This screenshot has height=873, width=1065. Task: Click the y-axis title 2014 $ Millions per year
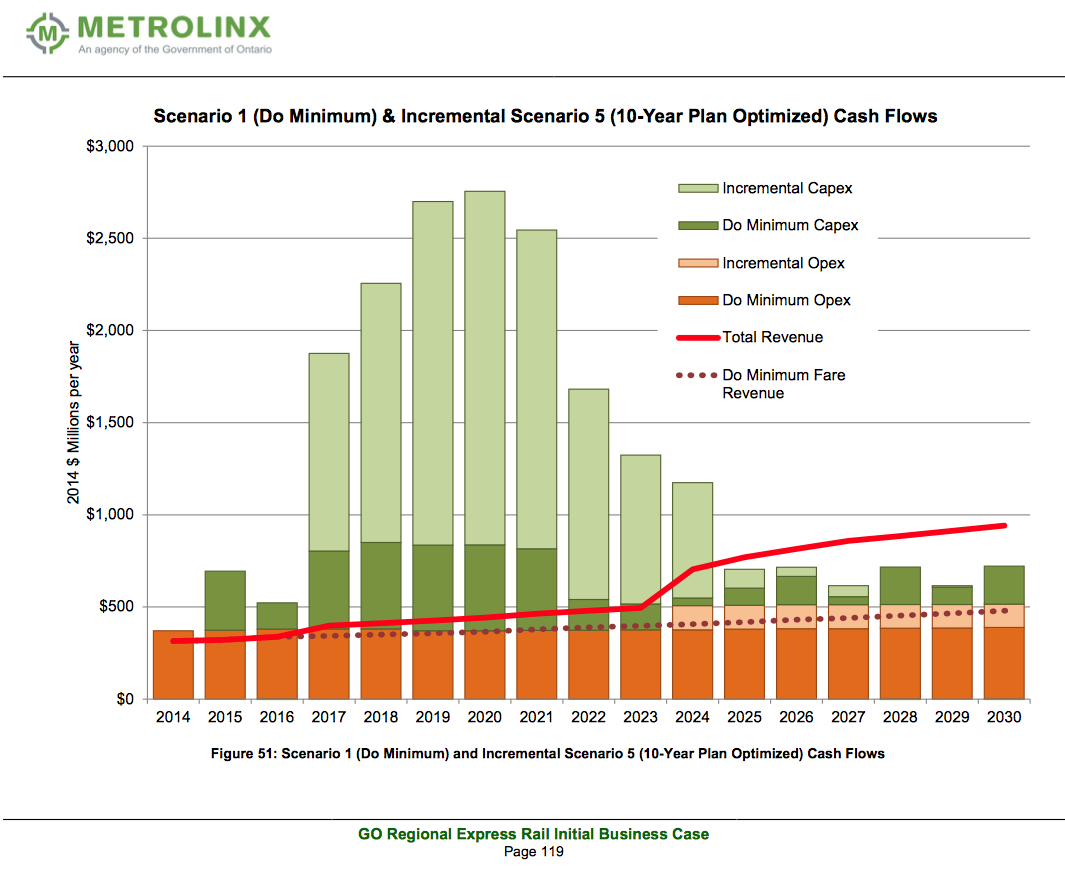(x=73, y=423)
